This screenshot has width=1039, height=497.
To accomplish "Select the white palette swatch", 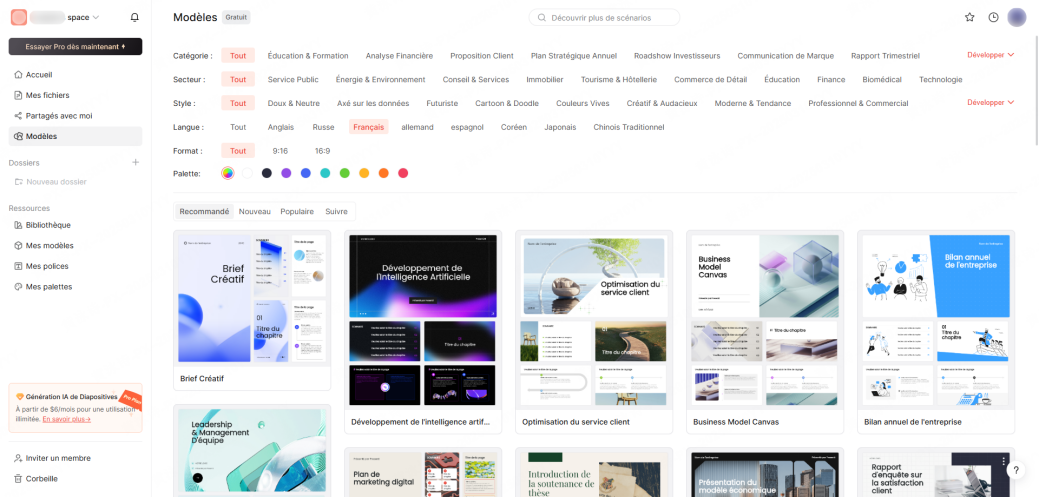I will coord(247,173).
